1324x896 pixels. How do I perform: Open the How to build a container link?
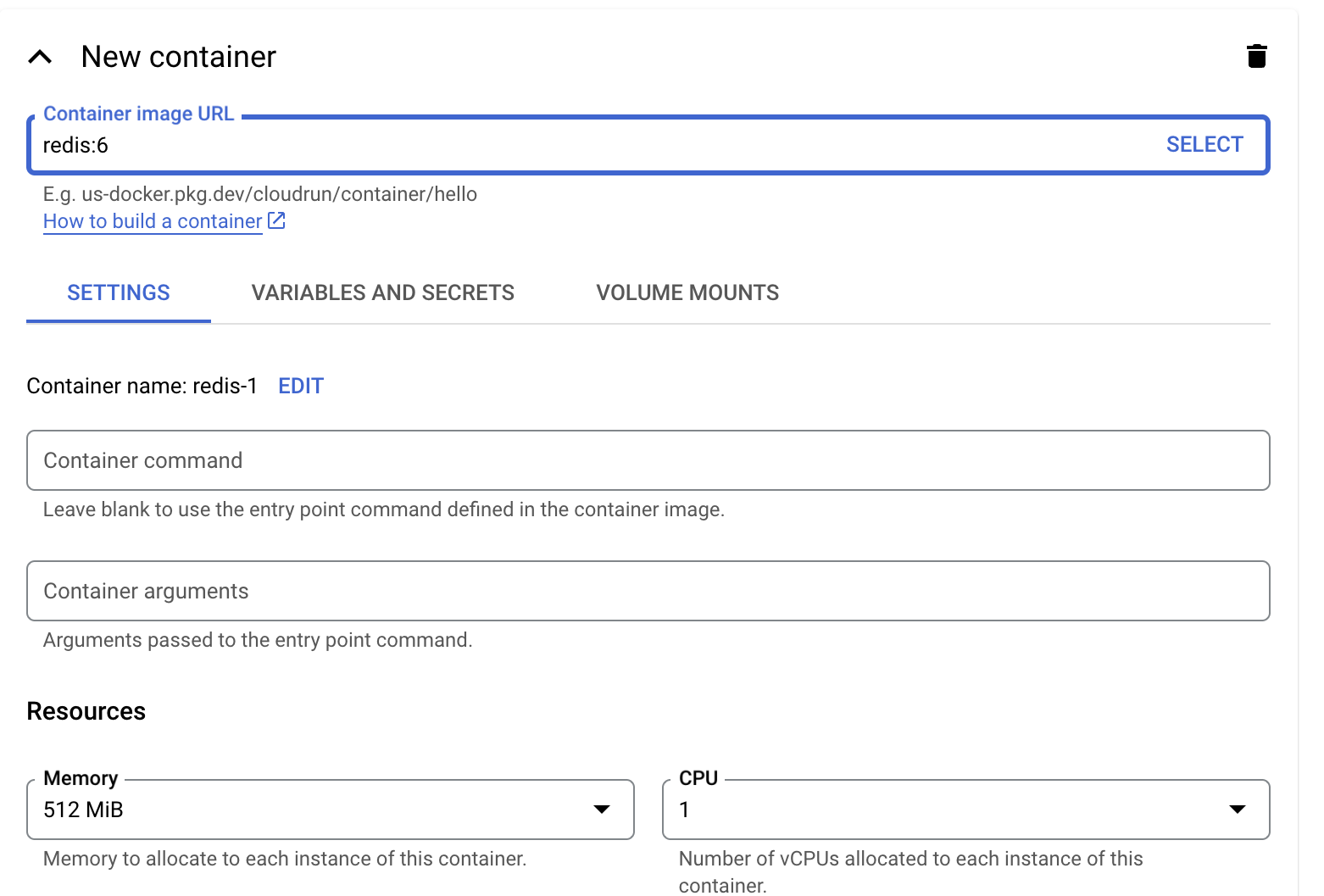(x=153, y=221)
